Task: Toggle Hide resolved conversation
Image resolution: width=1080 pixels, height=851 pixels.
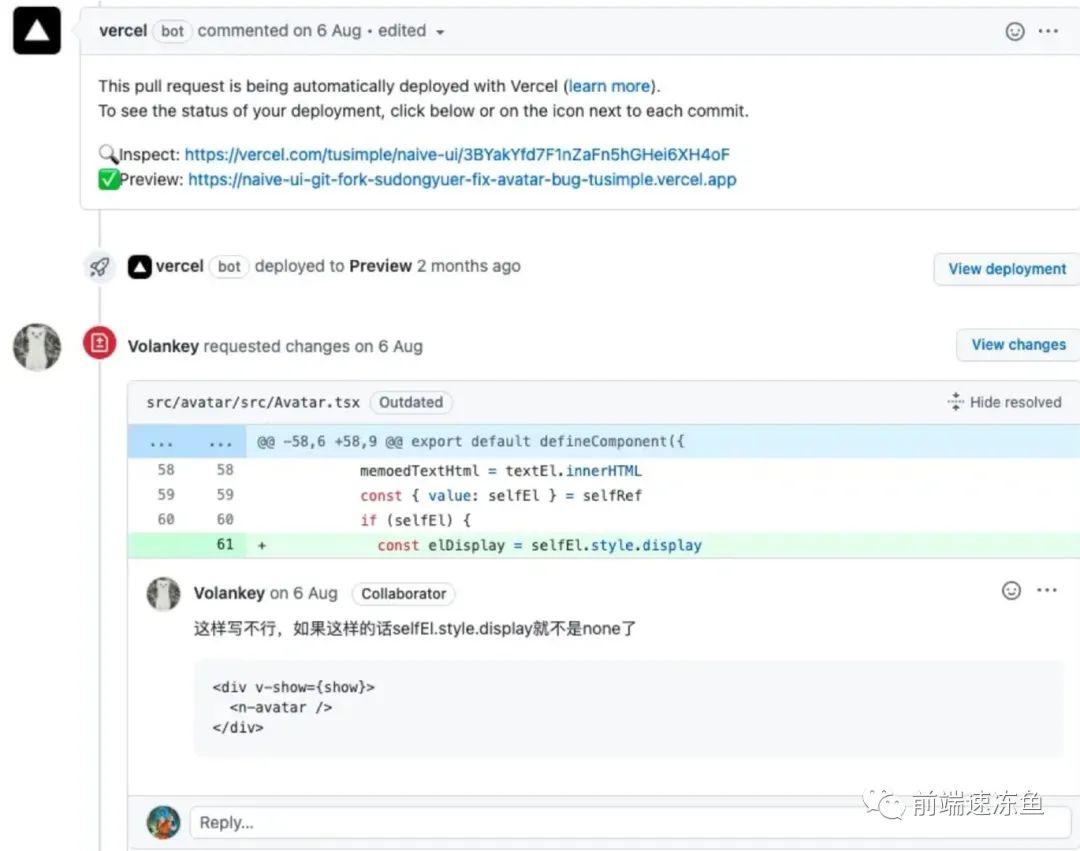Action: [1005, 402]
